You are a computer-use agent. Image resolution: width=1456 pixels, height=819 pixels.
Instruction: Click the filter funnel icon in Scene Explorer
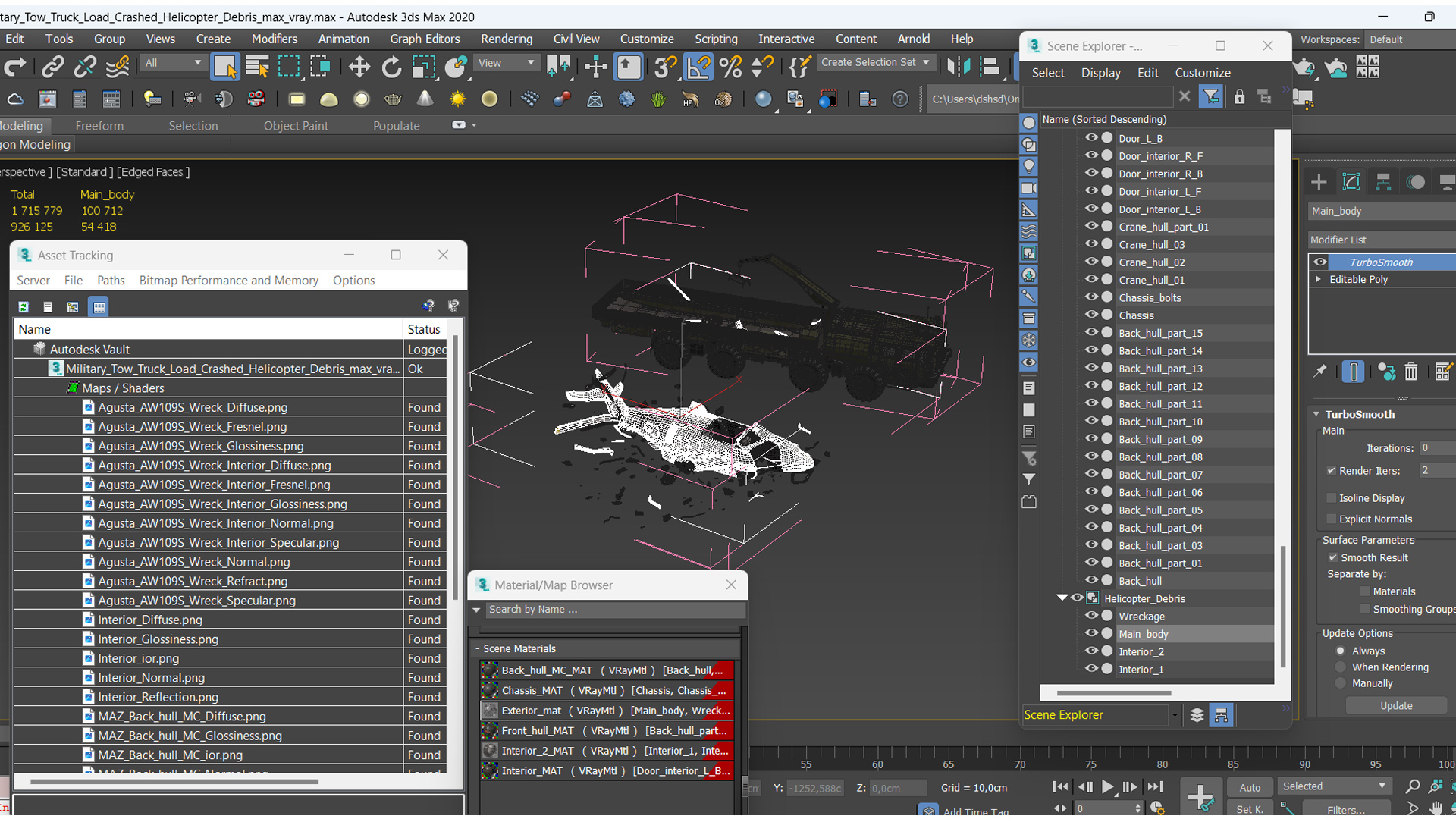click(1211, 97)
